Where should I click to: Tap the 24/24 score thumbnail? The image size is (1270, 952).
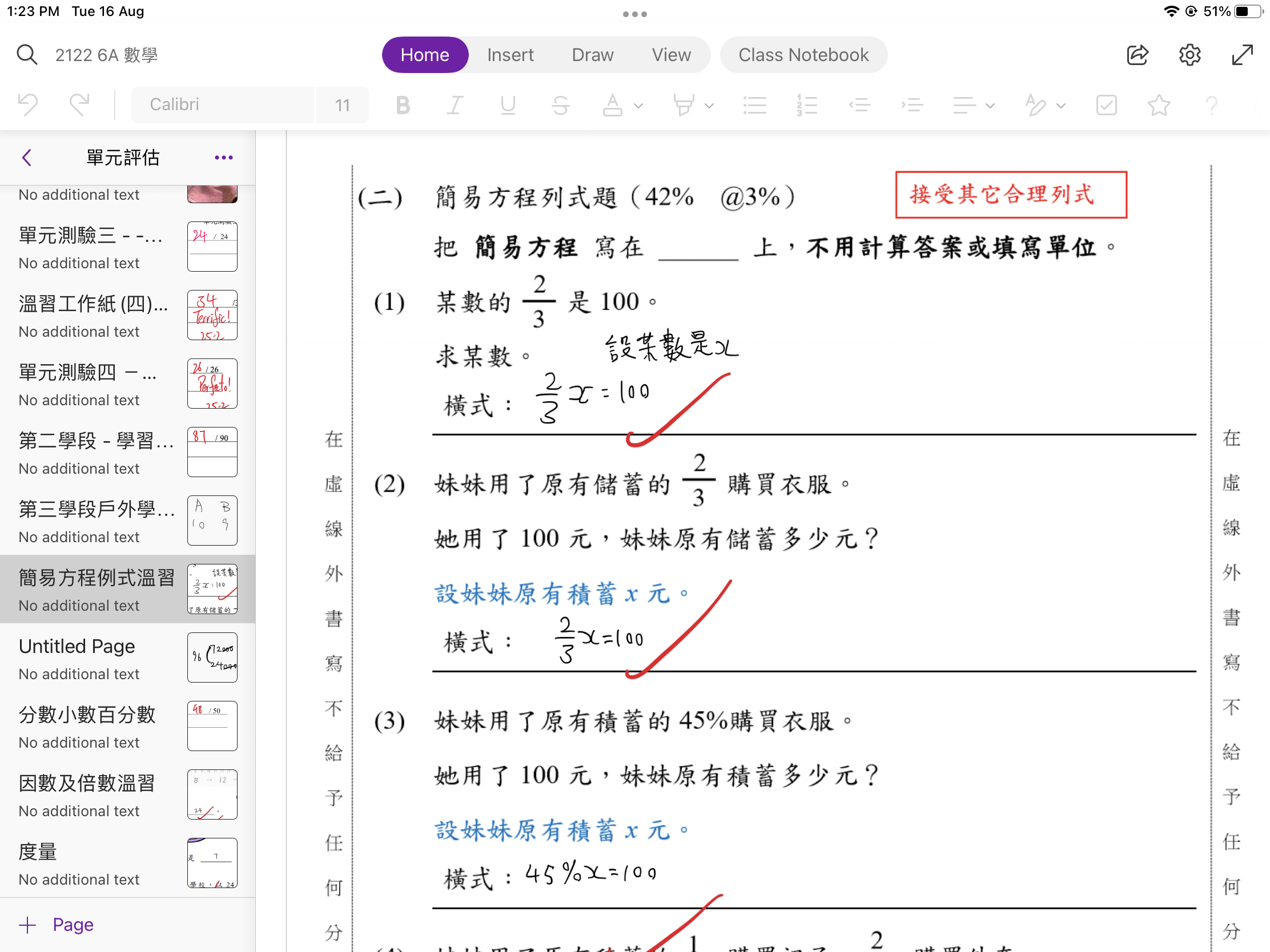click(212, 247)
